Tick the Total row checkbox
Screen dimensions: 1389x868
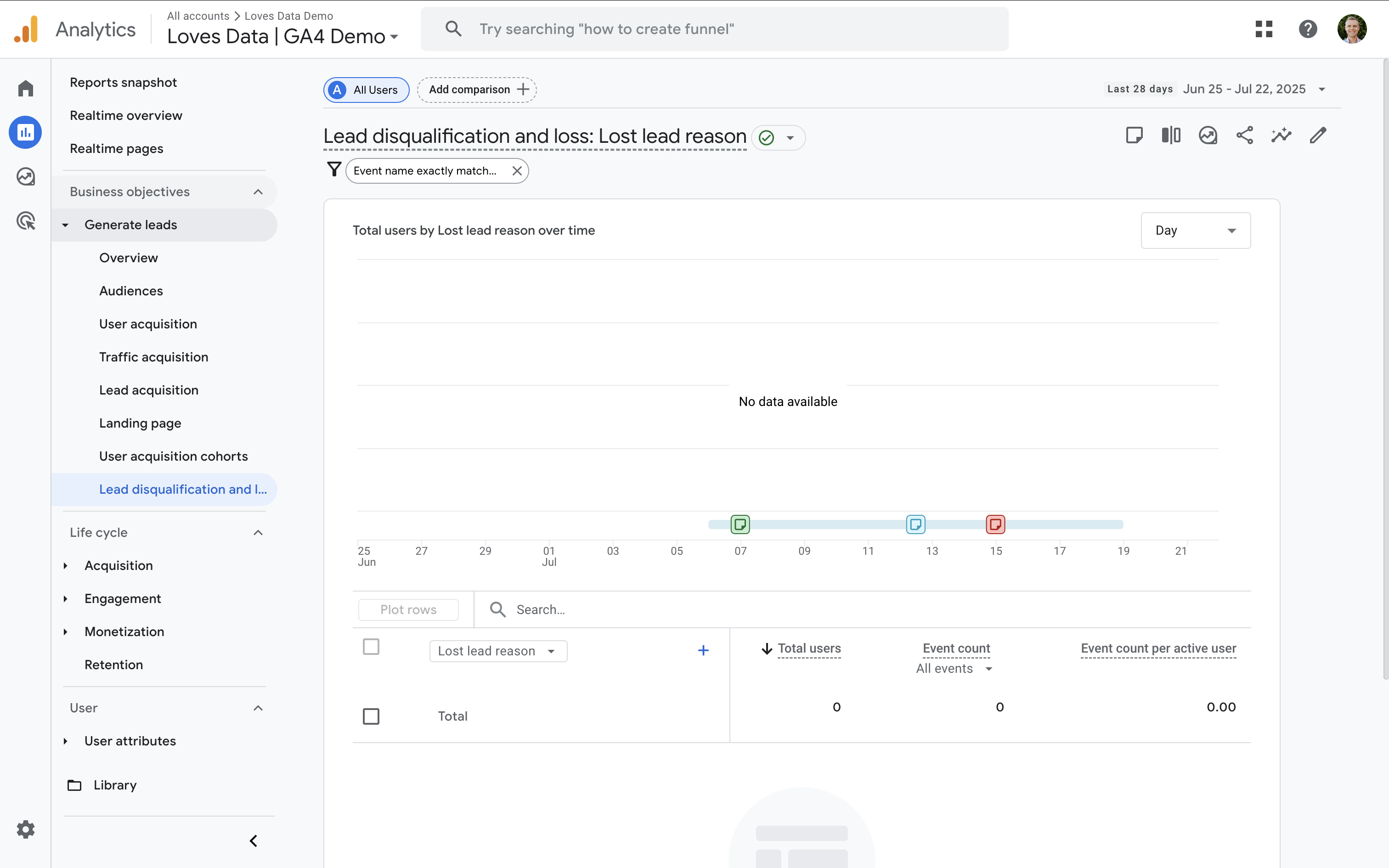[x=371, y=716]
